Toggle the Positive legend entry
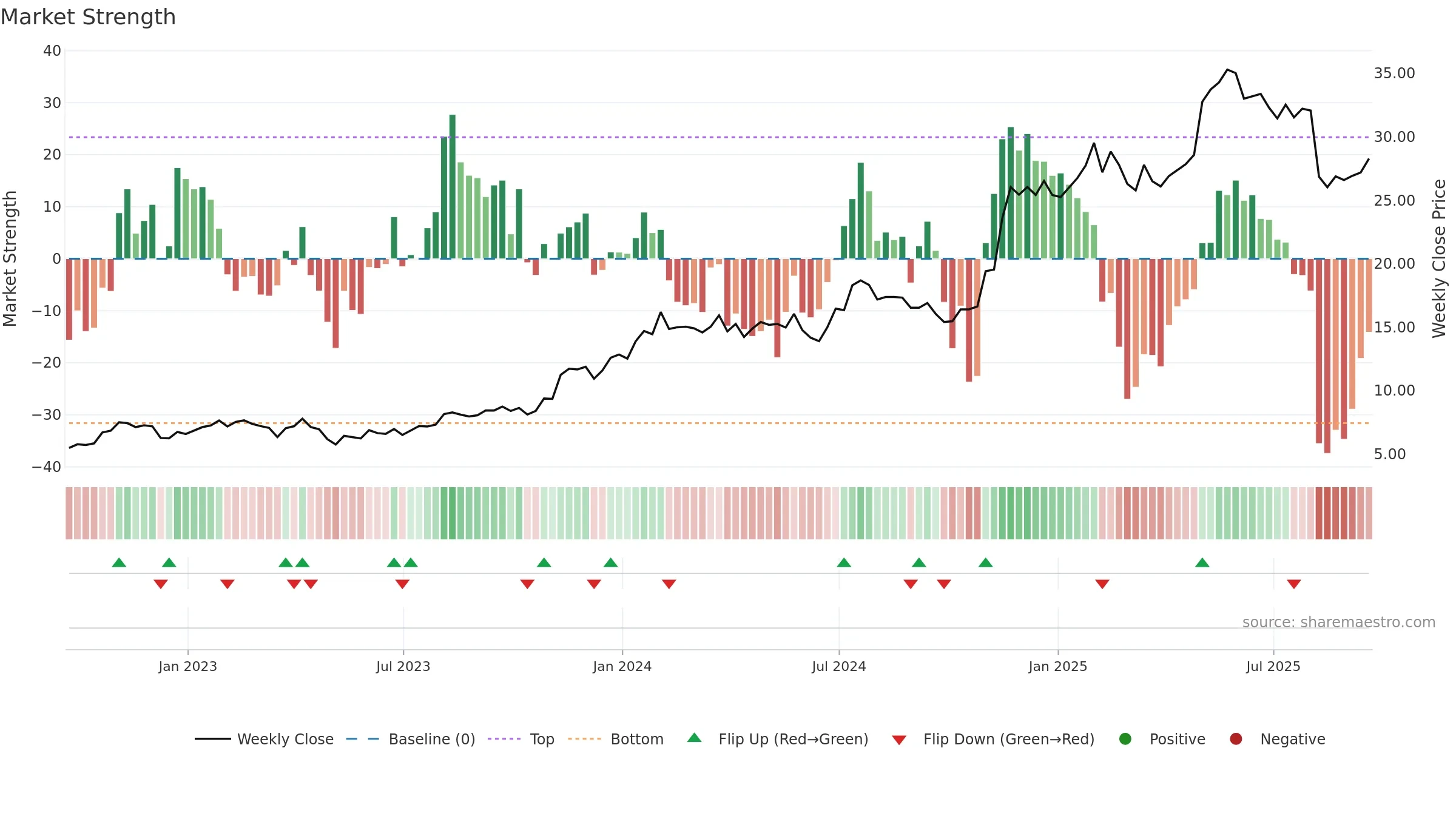Image resolution: width=1456 pixels, height=819 pixels. click(1162, 739)
